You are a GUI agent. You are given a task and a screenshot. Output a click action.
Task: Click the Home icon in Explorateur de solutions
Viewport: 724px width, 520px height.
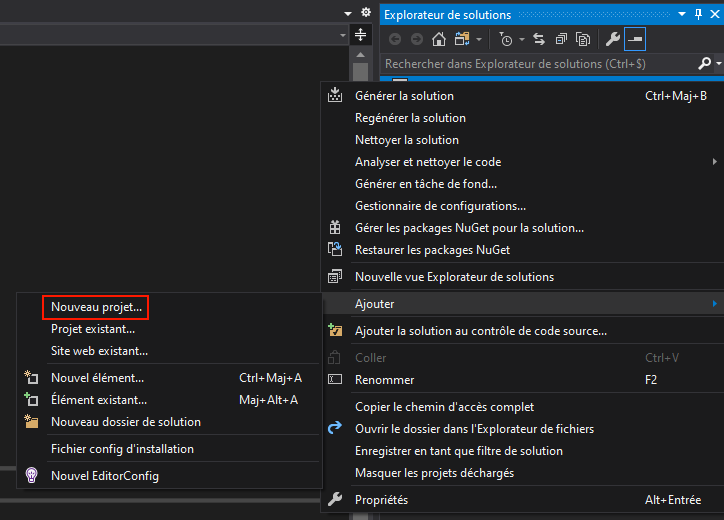[x=438, y=39]
